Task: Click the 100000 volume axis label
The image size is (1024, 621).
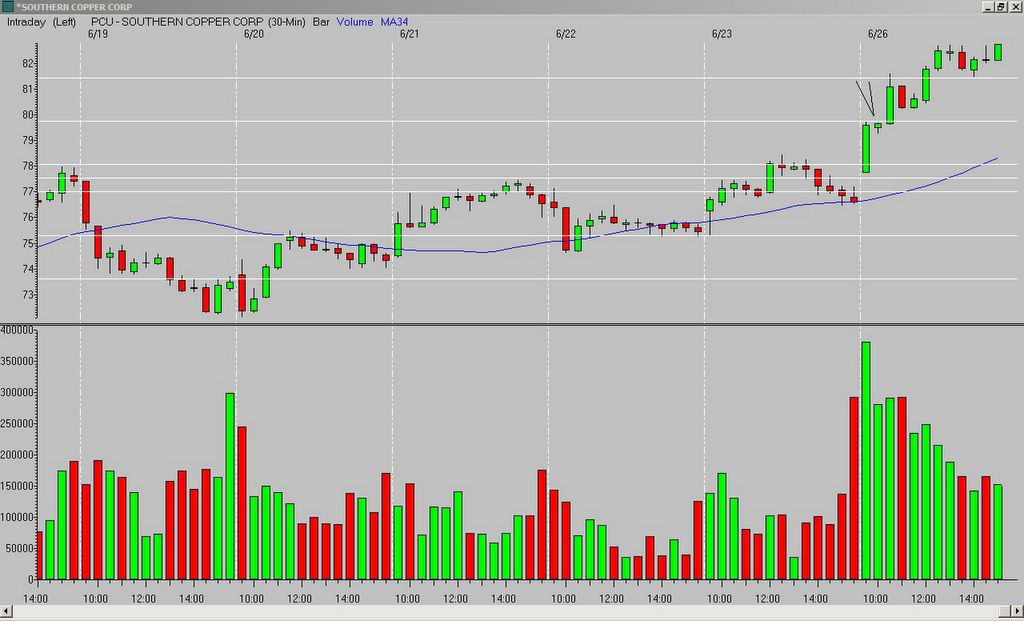Action: (x=17, y=517)
